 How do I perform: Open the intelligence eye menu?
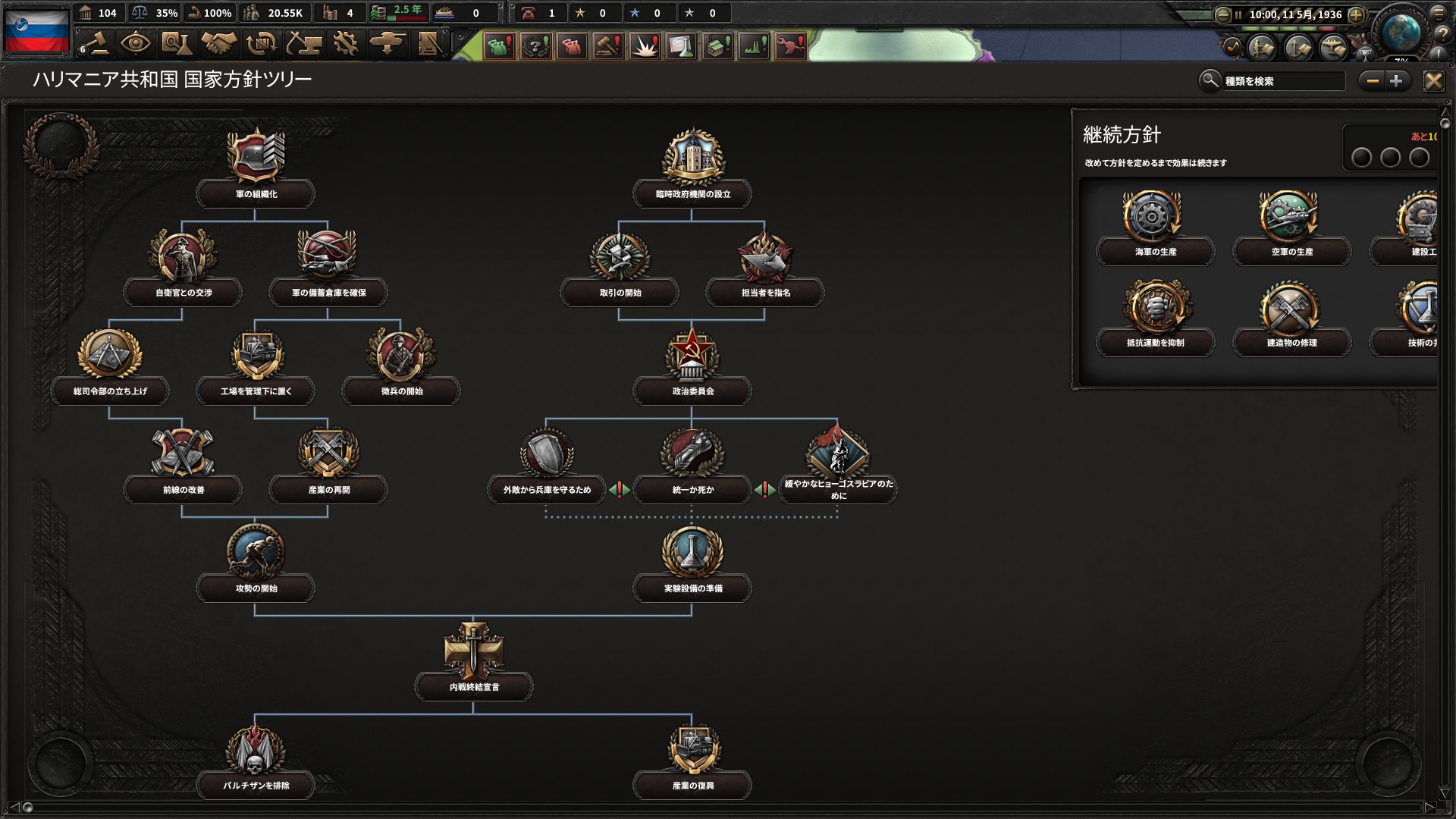135,43
